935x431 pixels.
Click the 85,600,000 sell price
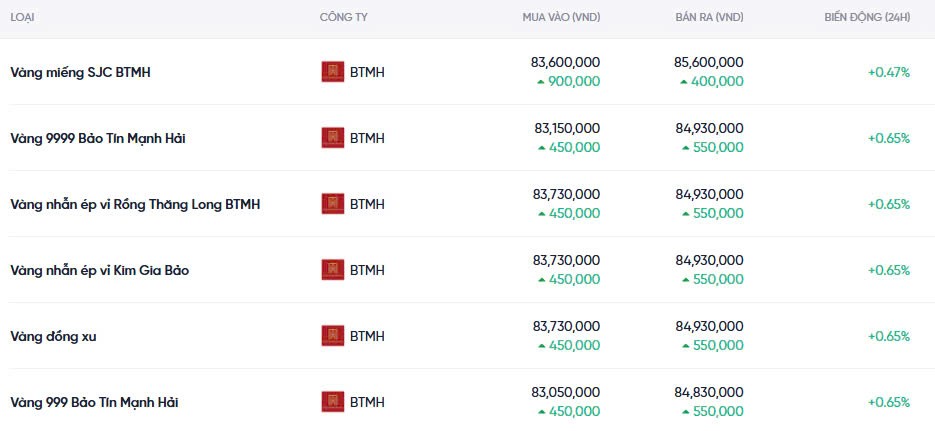click(x=709, y=62)
